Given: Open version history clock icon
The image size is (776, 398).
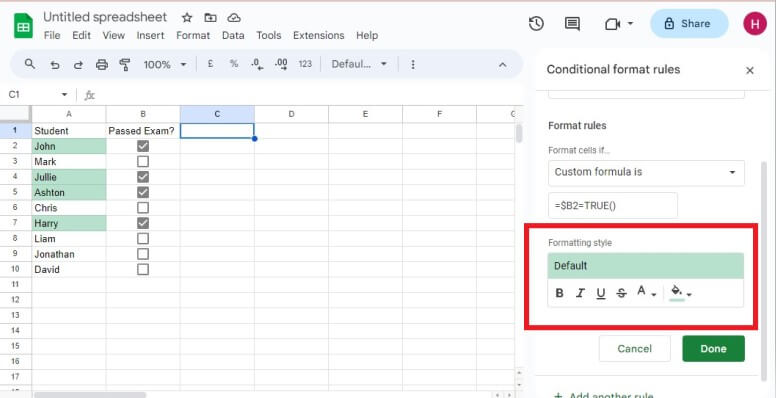Looking at the screenshot, I should point(536,24).
